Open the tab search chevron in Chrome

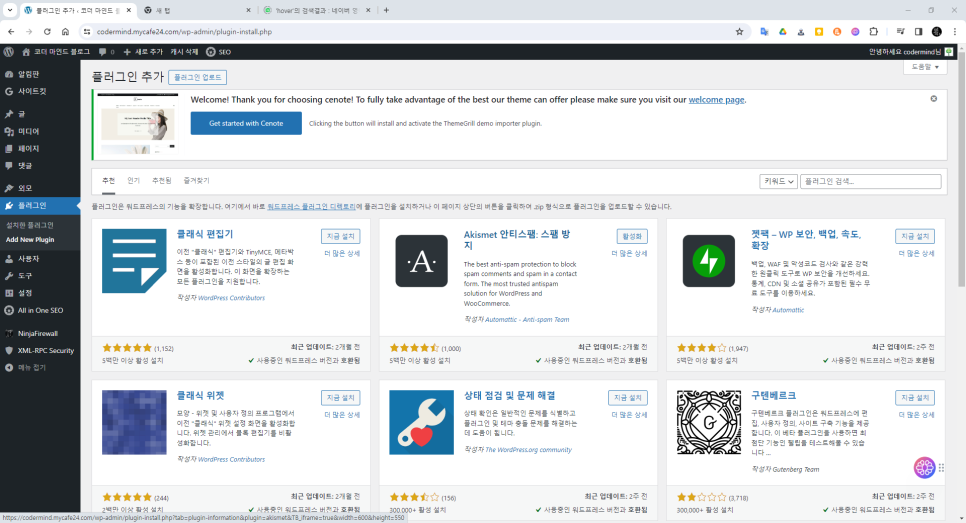tap(10, 10)
